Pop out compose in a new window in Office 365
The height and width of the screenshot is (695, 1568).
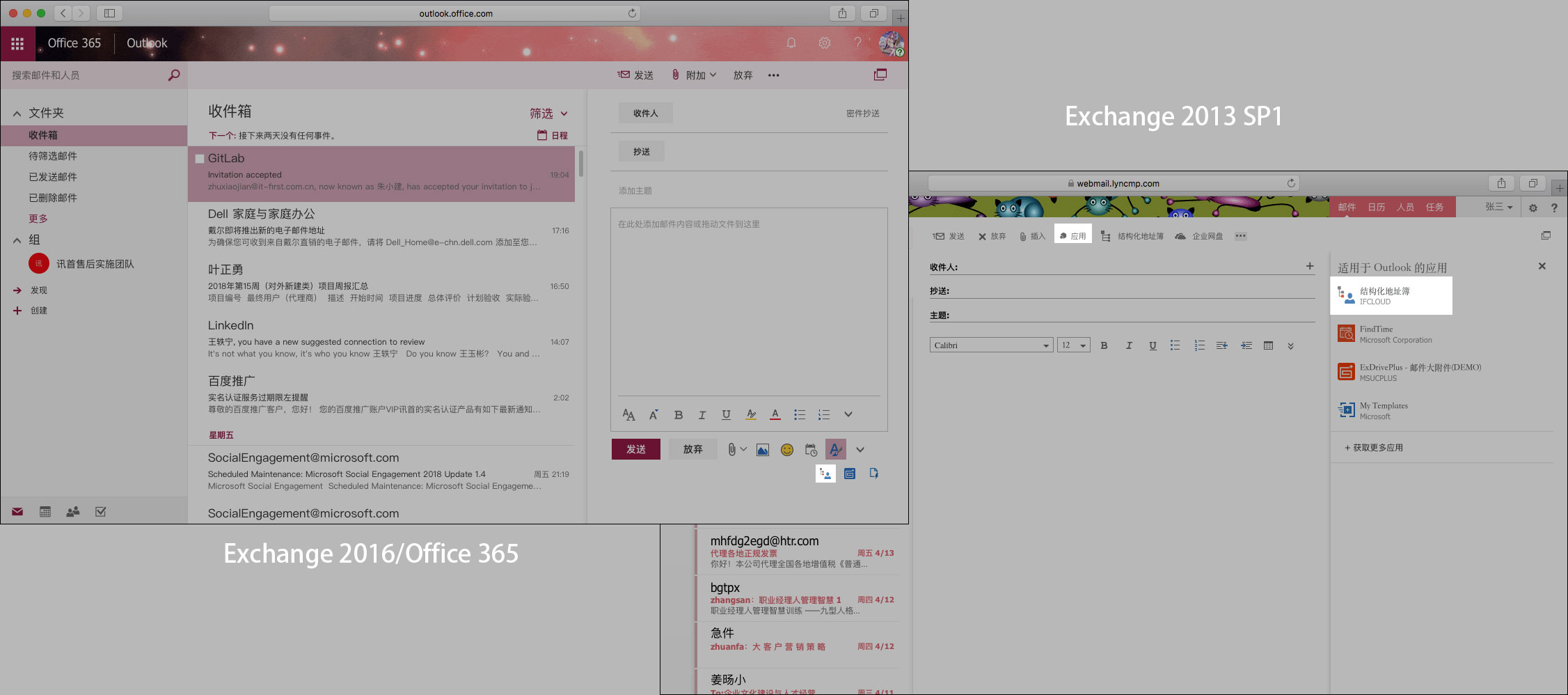[880, 75]
